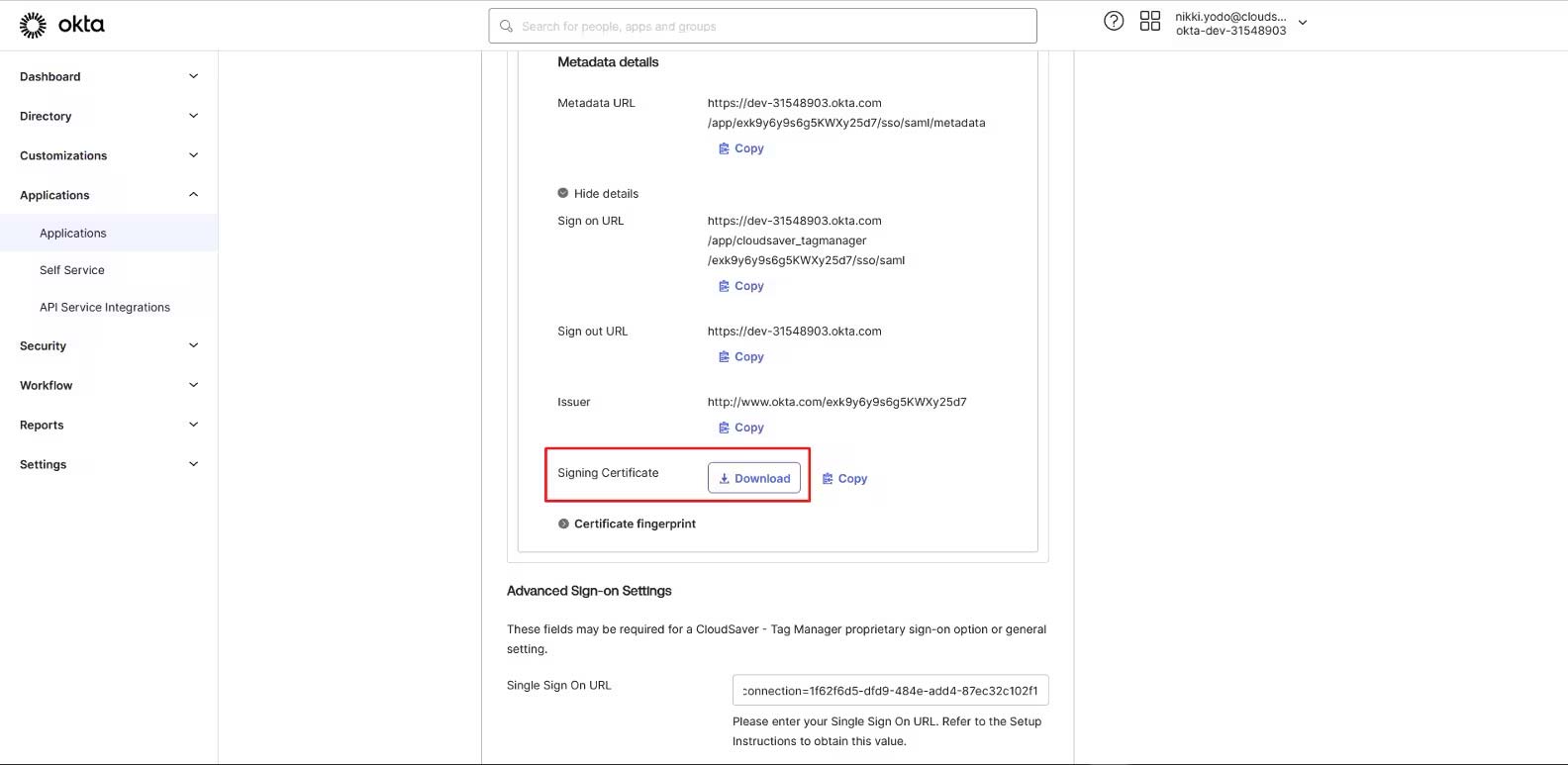Open API Service Integrations page
This screenshot has width=1568, height=765.
105,308
